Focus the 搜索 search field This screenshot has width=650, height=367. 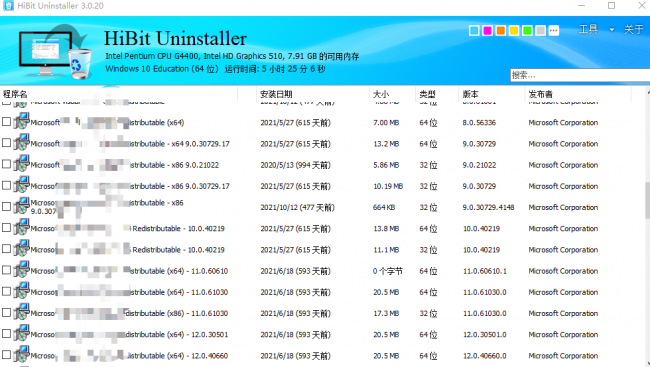click(x=580, y=75)
